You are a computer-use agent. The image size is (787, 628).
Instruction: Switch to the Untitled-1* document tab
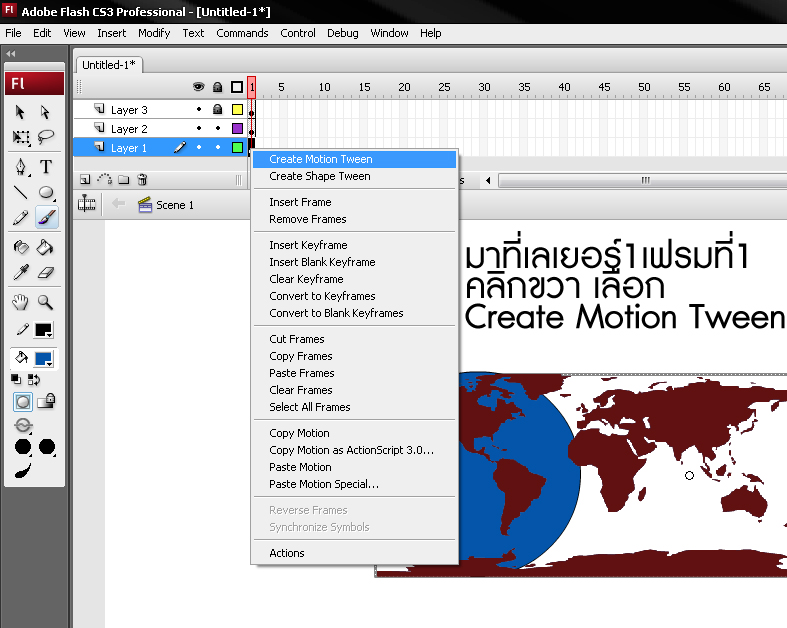coord(109,65)
